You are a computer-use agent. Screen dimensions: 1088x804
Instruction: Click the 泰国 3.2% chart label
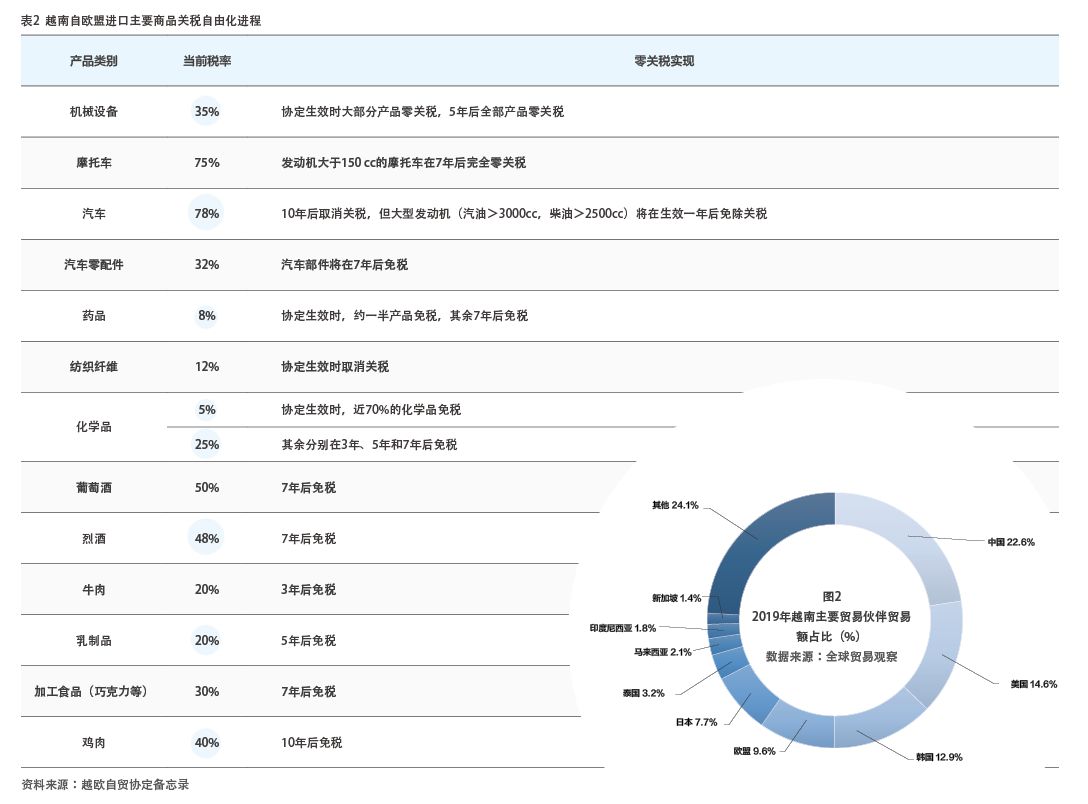[643, 694]
